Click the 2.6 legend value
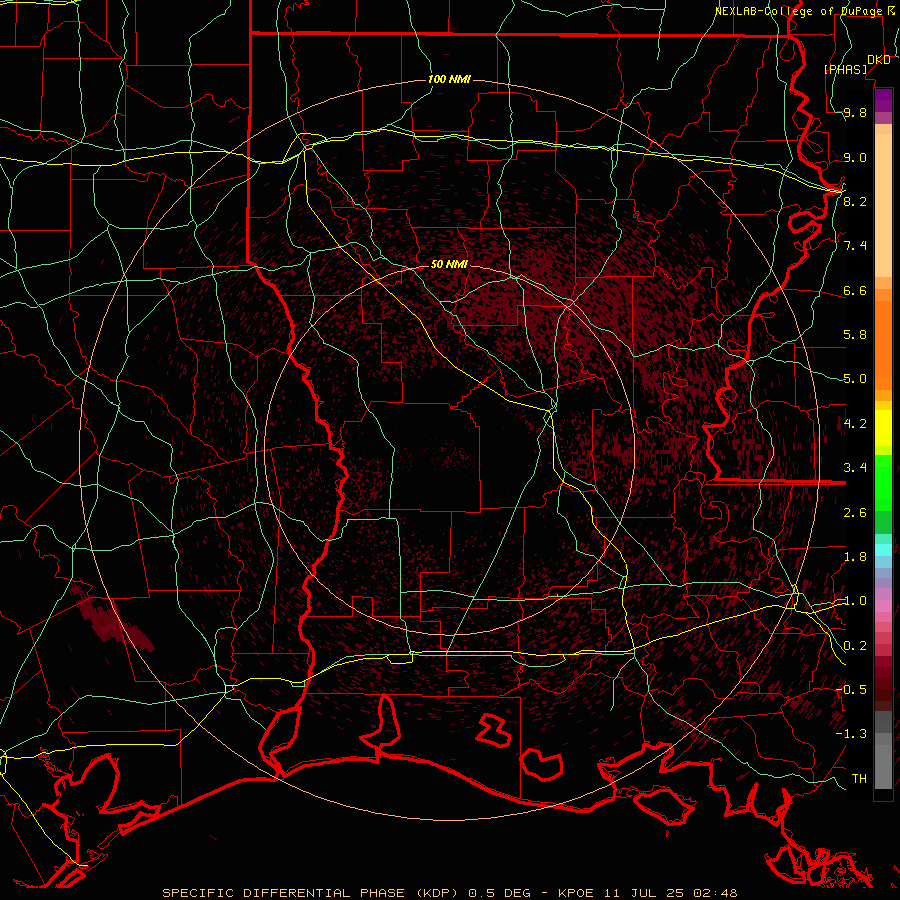Image resolution: width=900 pixels, height=900 pixels. (x=855, y=513)
